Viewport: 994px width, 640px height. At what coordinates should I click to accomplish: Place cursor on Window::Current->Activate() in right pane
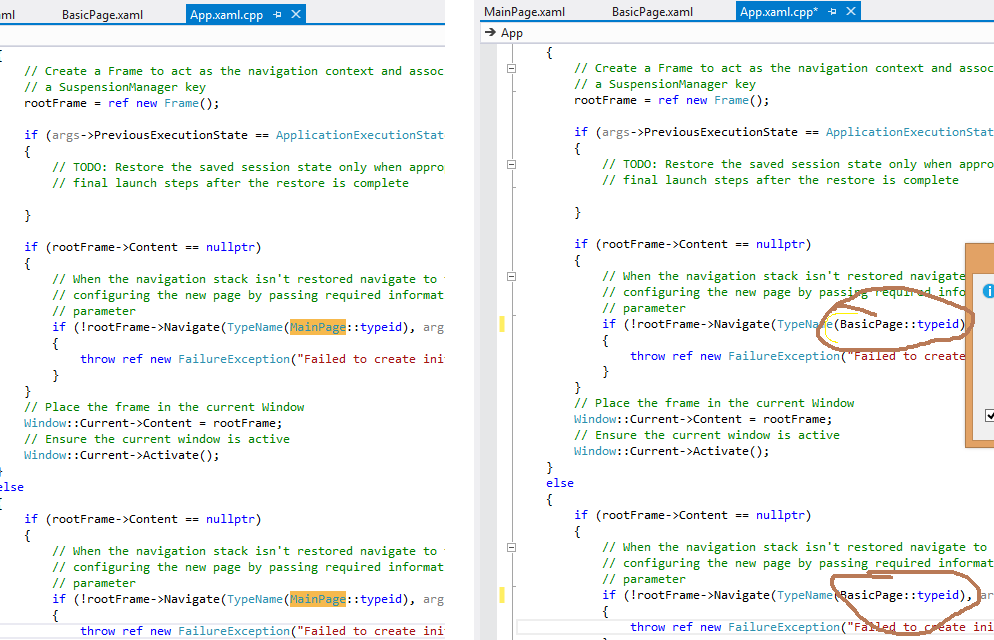[x=671, y=451]
